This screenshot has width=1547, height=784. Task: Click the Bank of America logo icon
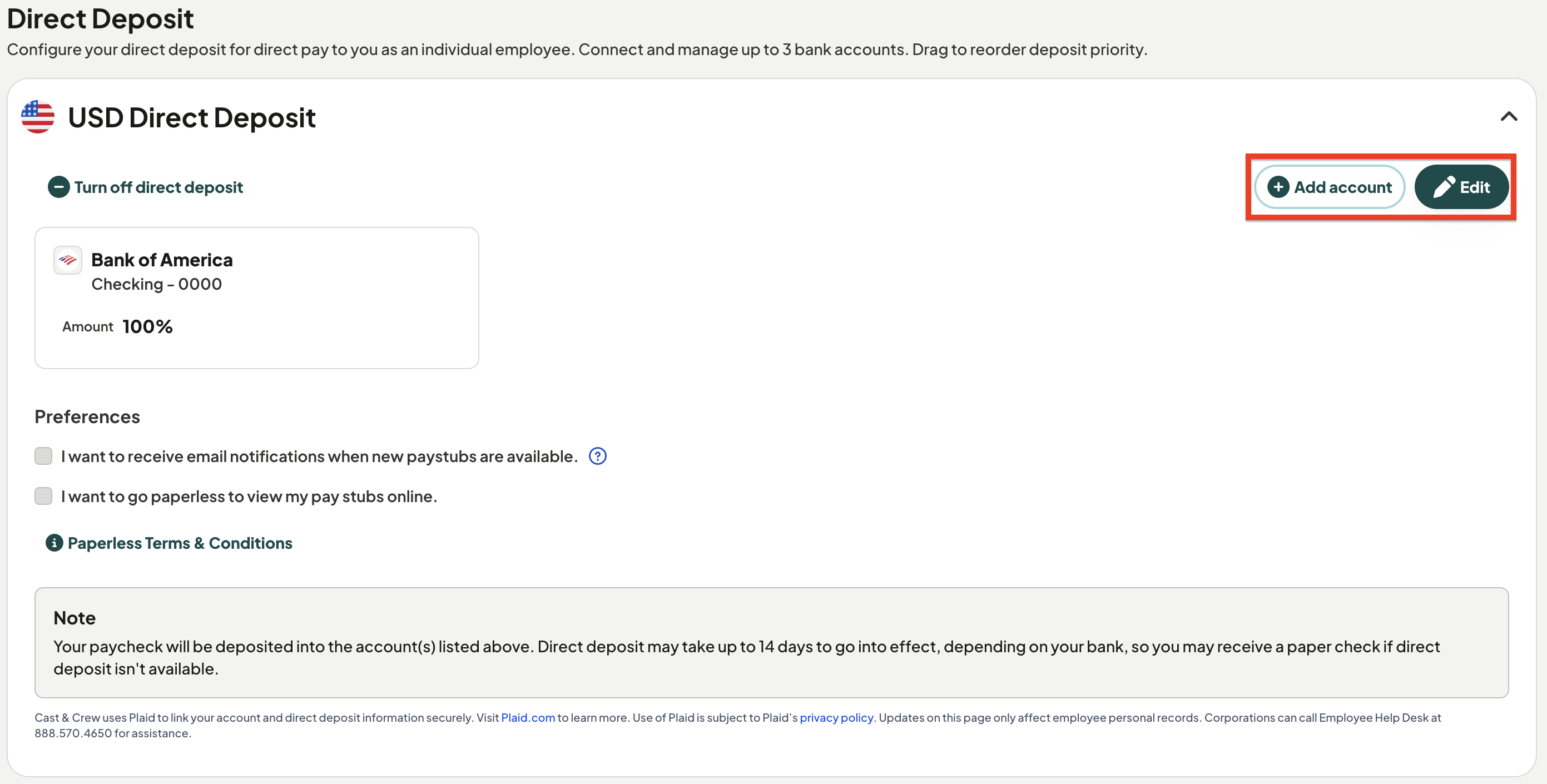coord(68,260)
